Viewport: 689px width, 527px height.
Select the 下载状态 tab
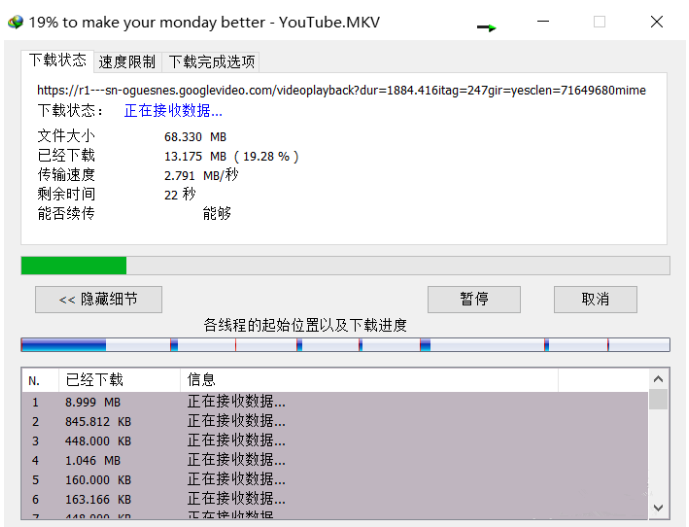pyautogui.click(x=58, y=60)
